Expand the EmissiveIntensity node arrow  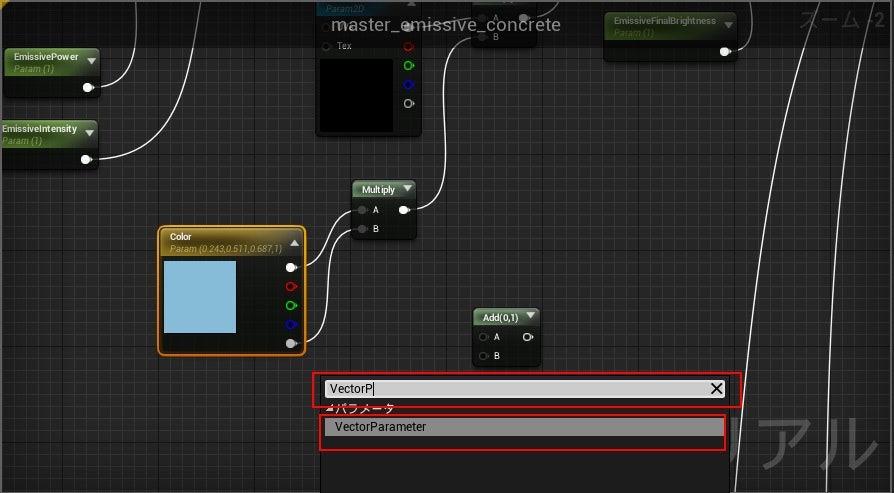[90, 133]
